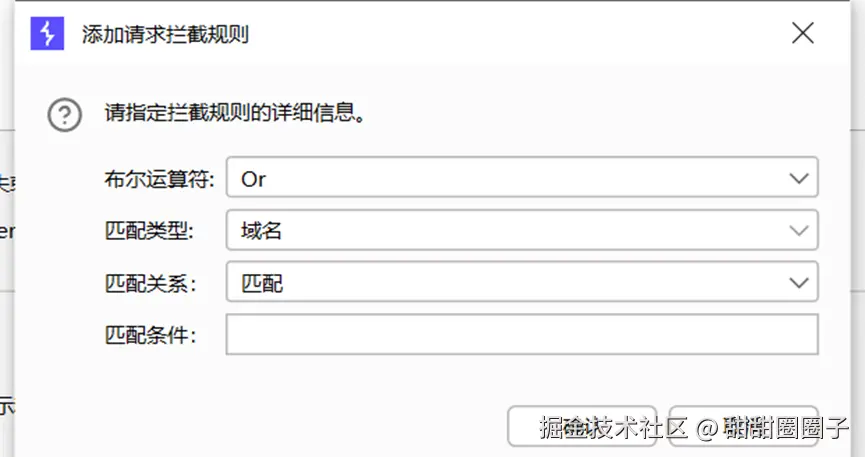Screen dimensions: 865x457
Task: Click the 匹配关系 label
Action: [x=150, y=283]
